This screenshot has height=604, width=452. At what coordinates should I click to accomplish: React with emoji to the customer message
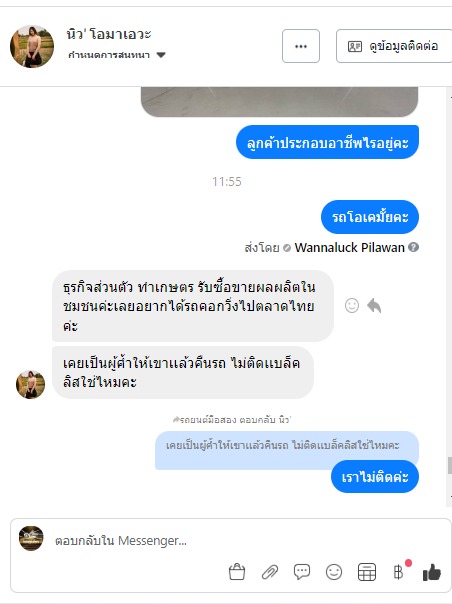(352, 305)
